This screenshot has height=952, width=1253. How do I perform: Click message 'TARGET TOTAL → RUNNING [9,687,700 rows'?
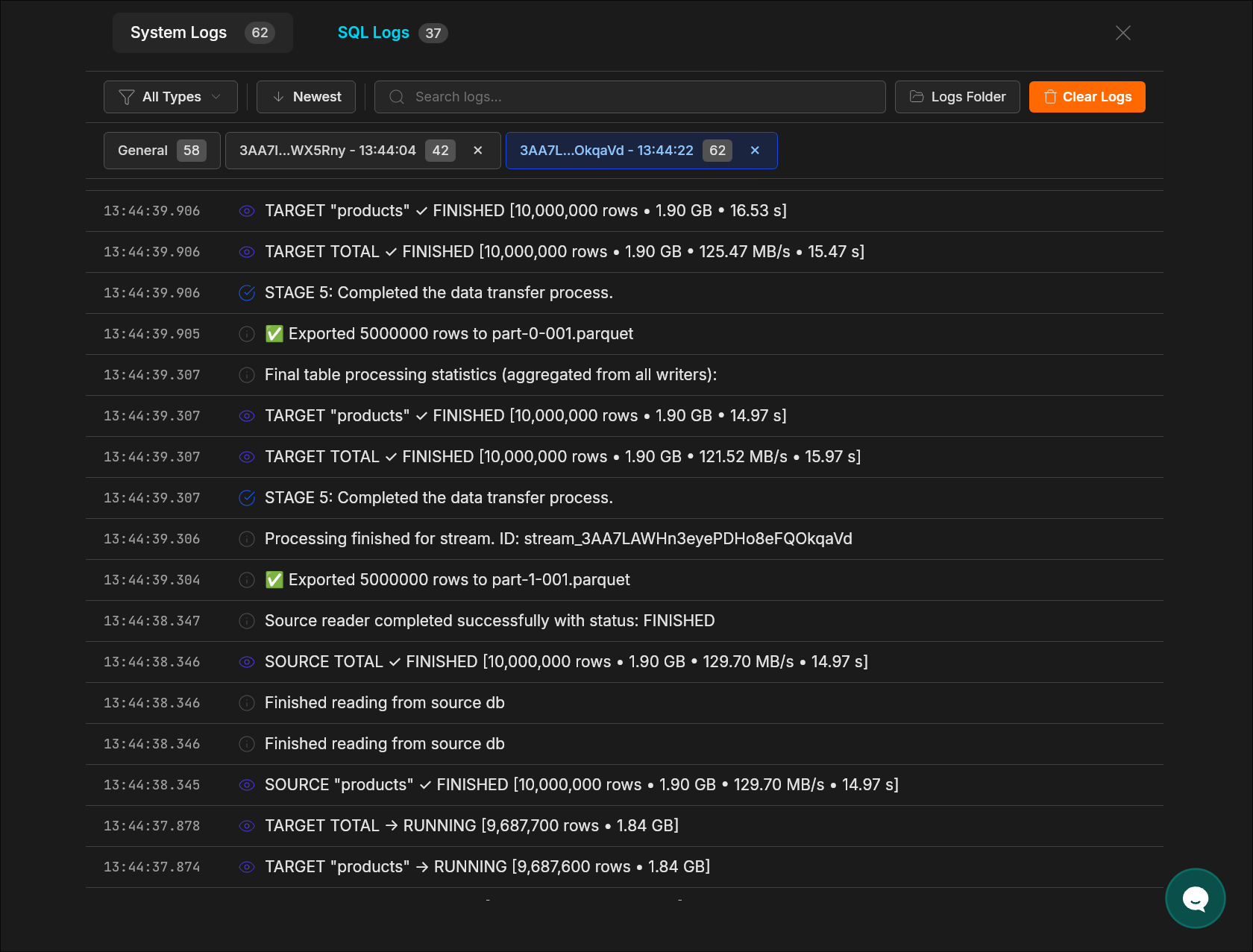tap(472, 826)
